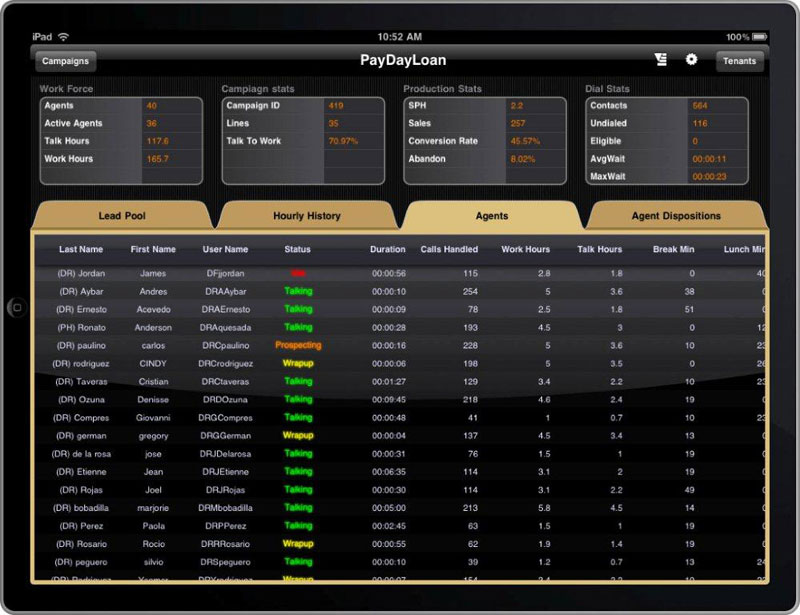Select the Agents tab
The image size is (800, 615).
492,216
